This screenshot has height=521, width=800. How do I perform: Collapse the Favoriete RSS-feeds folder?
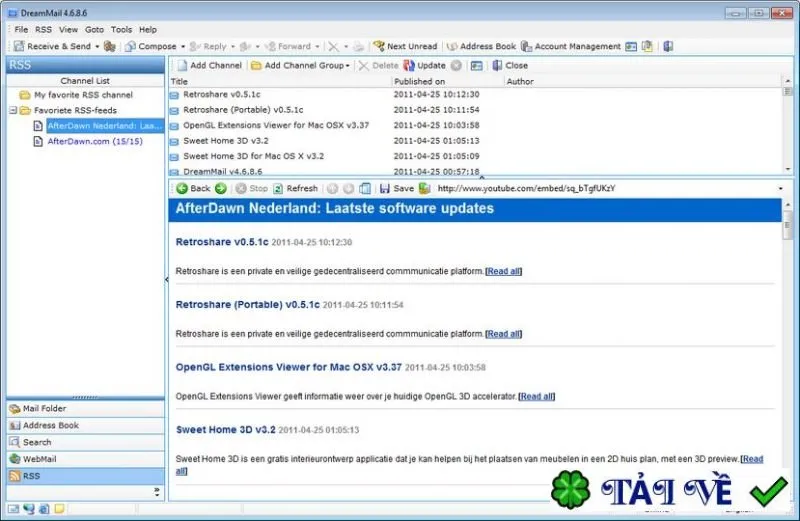13,110
